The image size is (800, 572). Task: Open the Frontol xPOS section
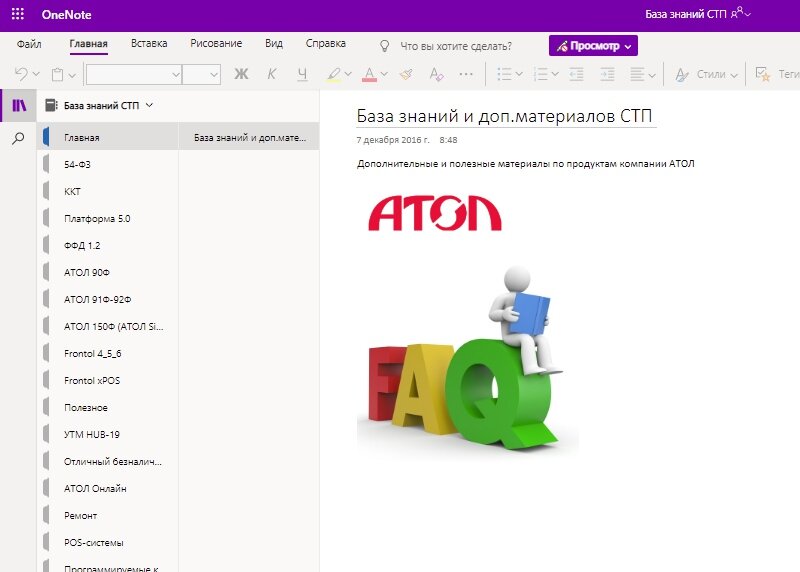click(x=108, y=381)
